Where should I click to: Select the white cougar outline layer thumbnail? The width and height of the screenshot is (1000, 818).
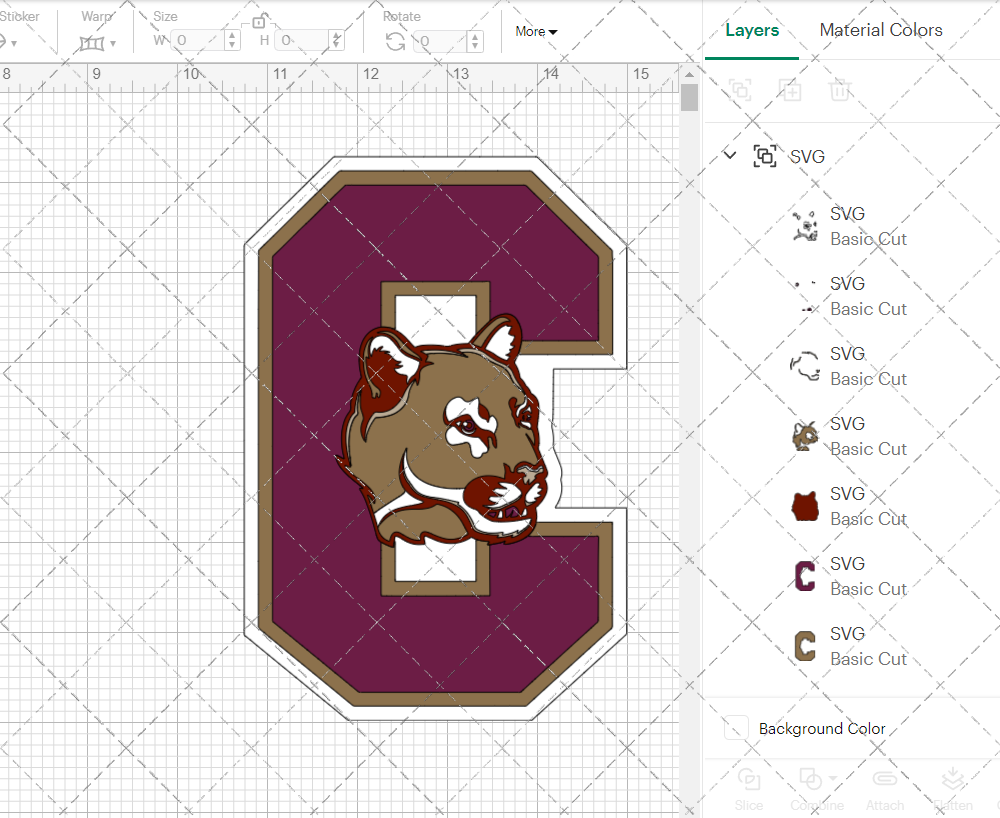[805, 366]
